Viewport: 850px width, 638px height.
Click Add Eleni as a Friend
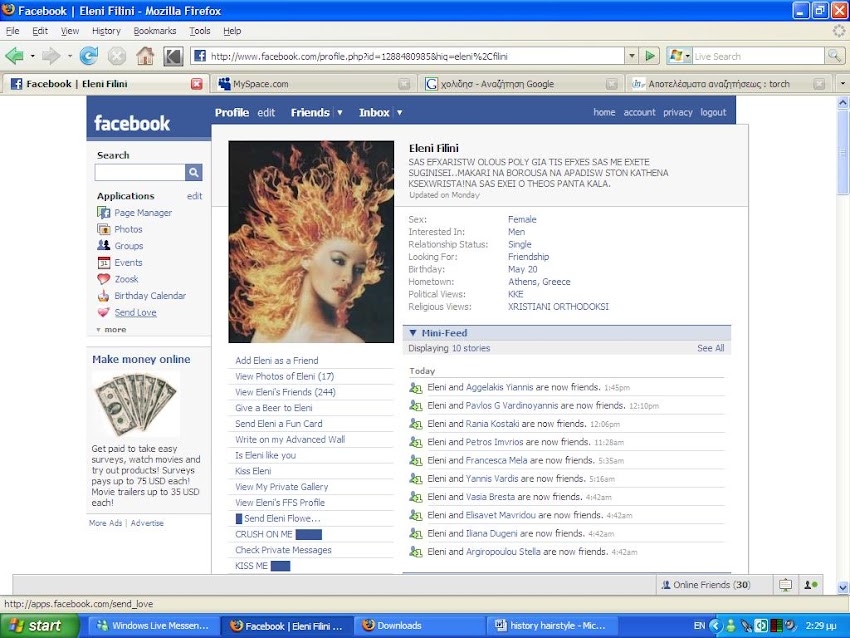tap(277, 360)
